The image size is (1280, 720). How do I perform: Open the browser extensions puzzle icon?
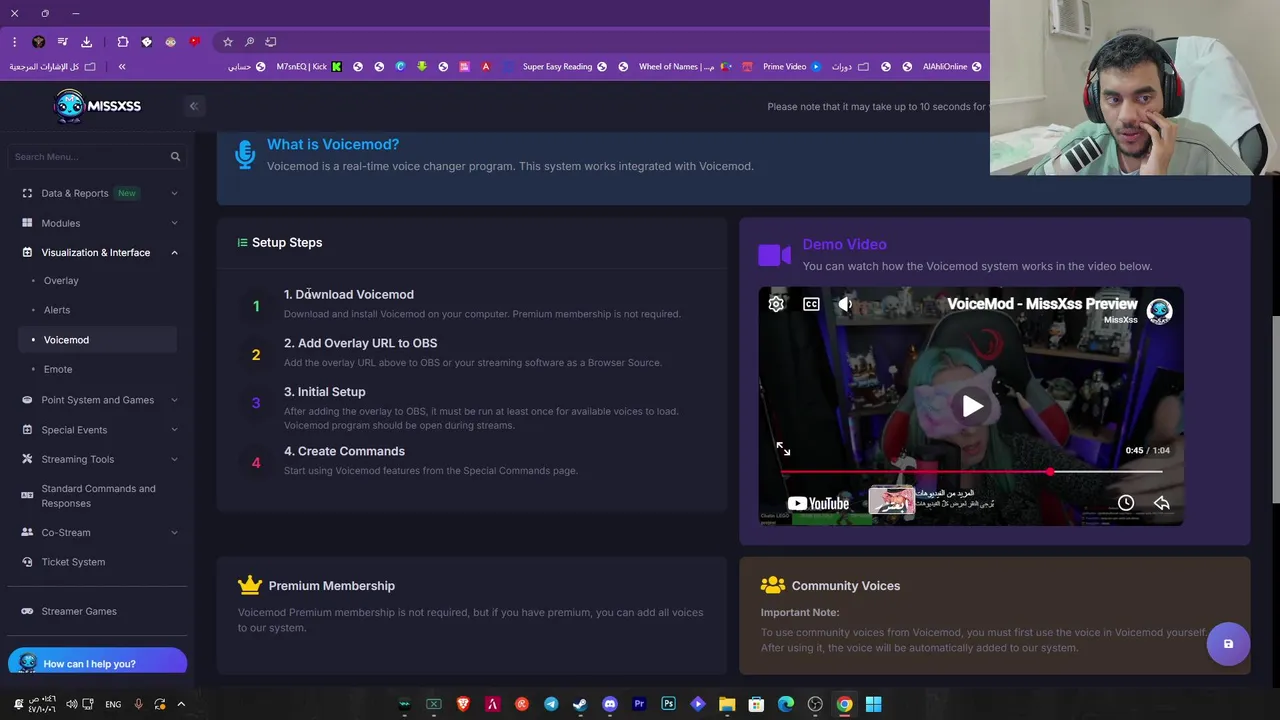[x=123, y=42]
